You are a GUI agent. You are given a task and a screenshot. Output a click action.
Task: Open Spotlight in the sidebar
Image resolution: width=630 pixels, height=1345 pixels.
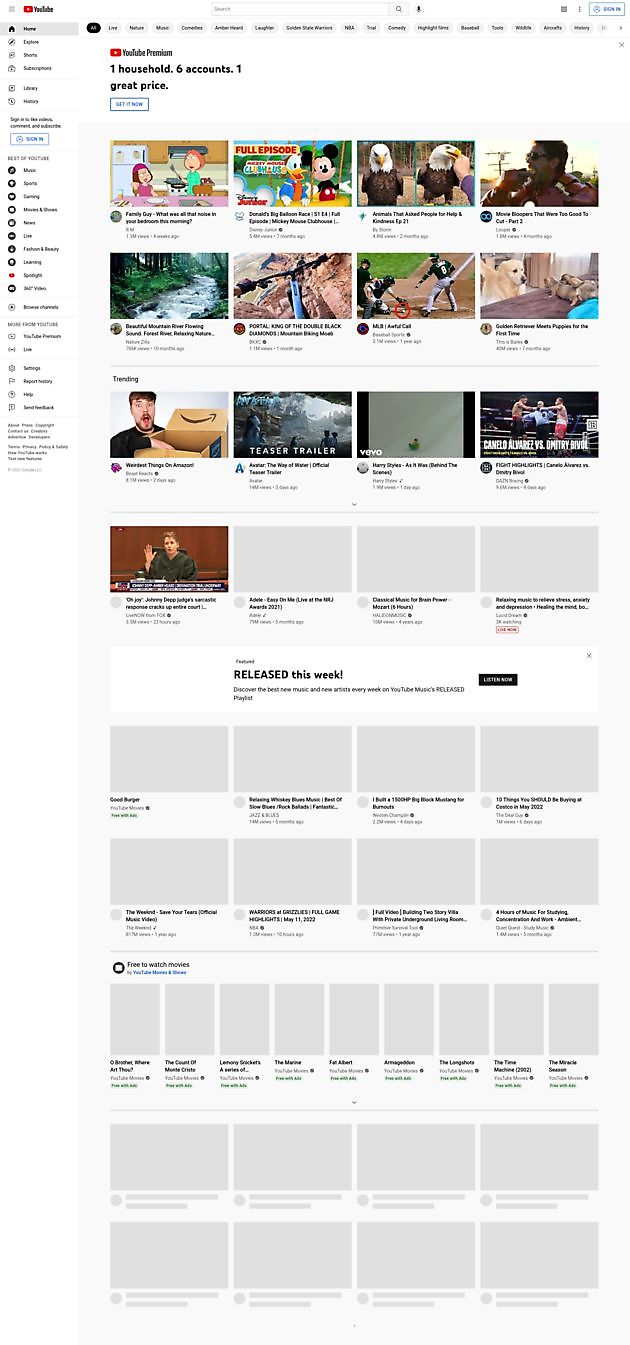click(39, 275)
